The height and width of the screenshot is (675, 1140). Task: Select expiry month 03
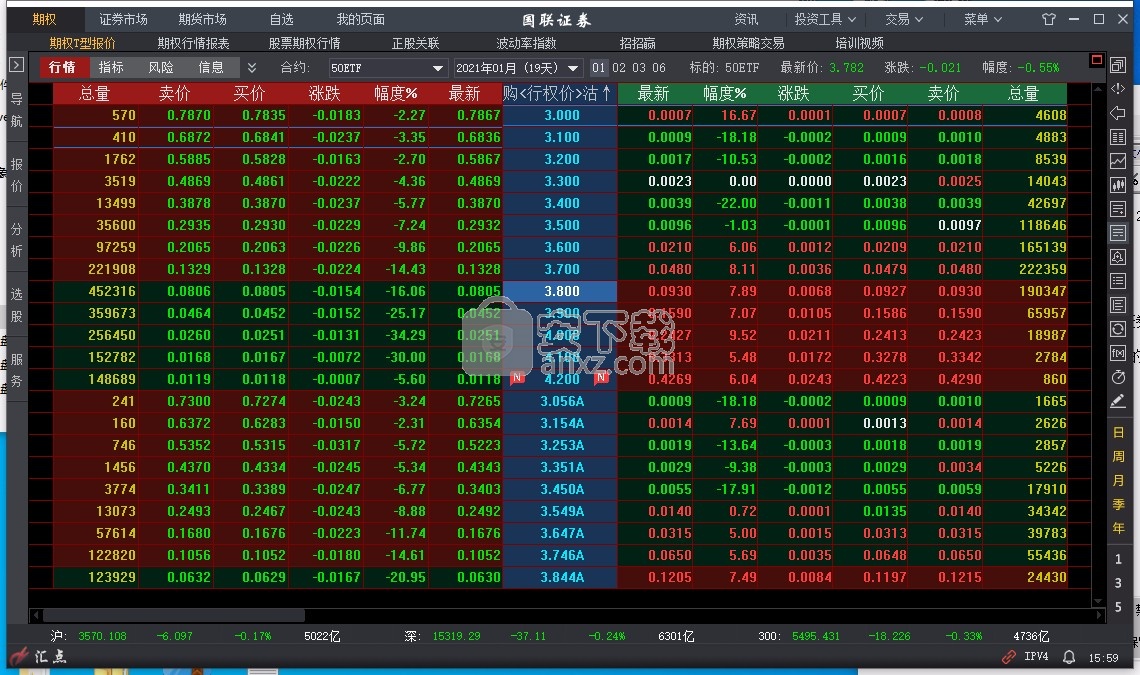639,68
